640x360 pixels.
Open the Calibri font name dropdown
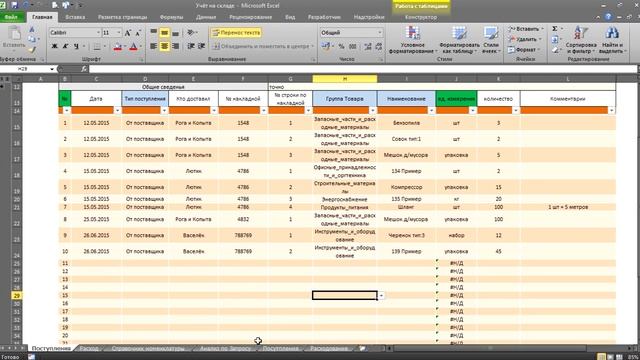pos(98,33)
